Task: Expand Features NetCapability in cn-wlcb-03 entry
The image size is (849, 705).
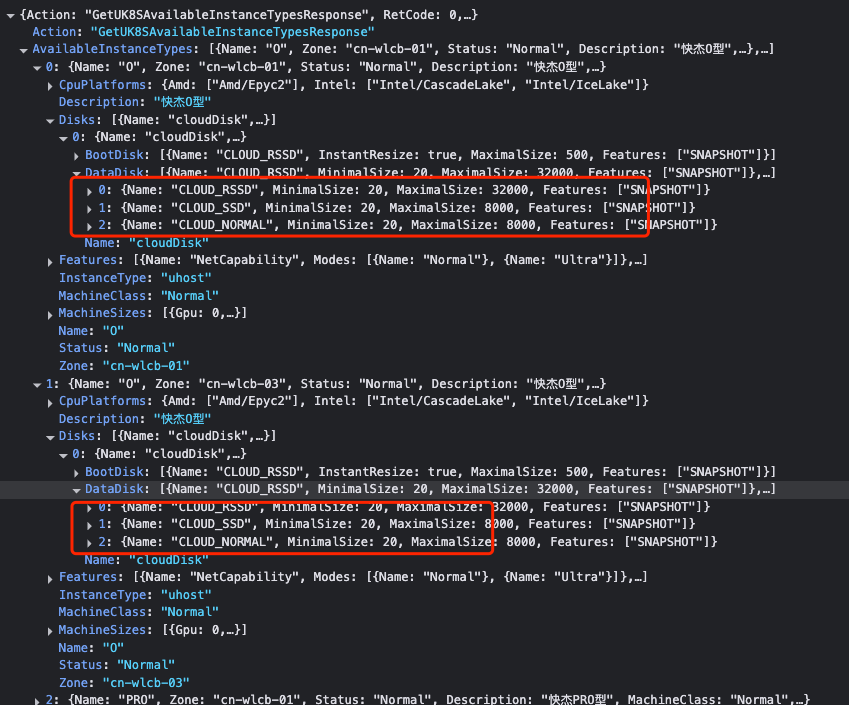Action: (x=50, y=578)
